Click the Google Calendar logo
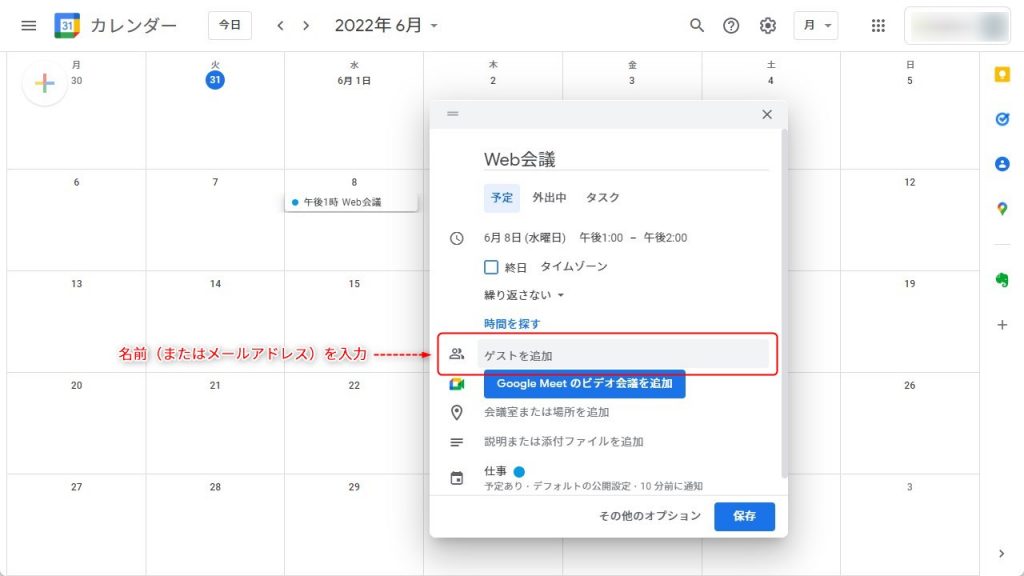Viewport: 1024px width, 576px height. coord(67,25)
